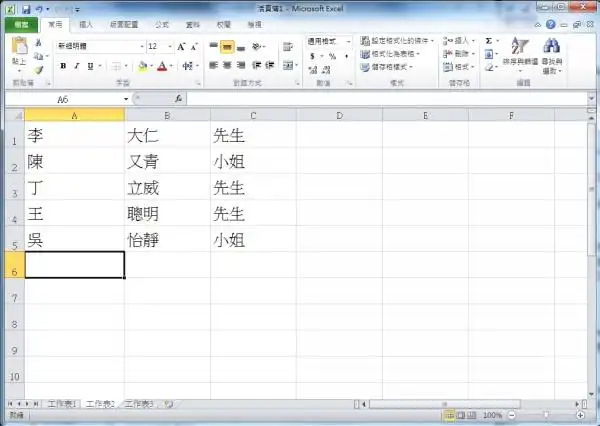Decrease font size with small A icon
This screenshot has width=600, height=426.
pyautogui.click(x=194, y=47)
